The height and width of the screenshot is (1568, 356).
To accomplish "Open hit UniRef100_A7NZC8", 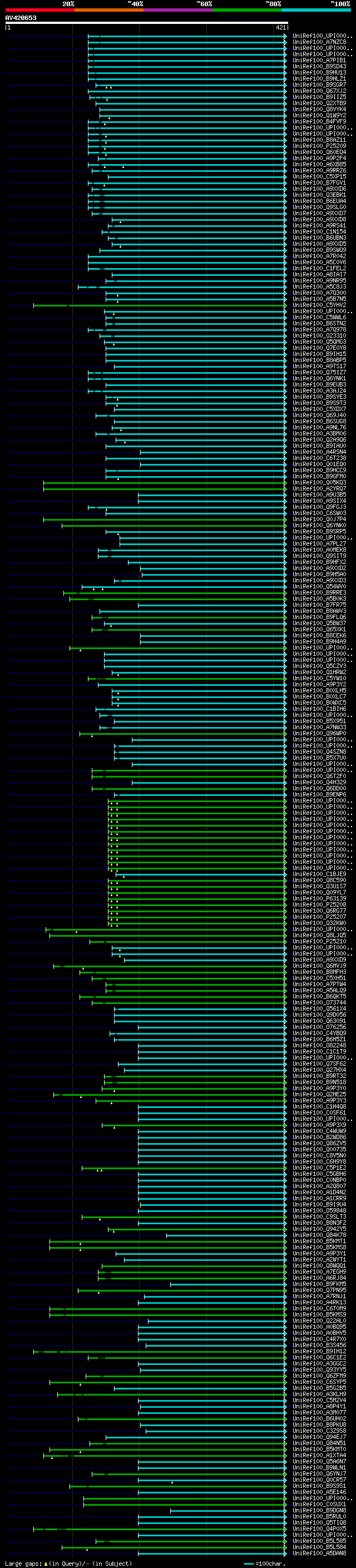I will 319,42.
